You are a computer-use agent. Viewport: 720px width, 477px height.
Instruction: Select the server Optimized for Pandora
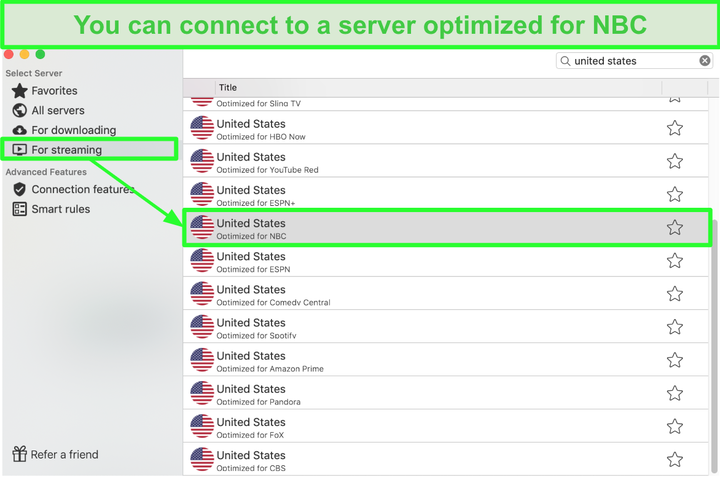(x=445, y=393)
